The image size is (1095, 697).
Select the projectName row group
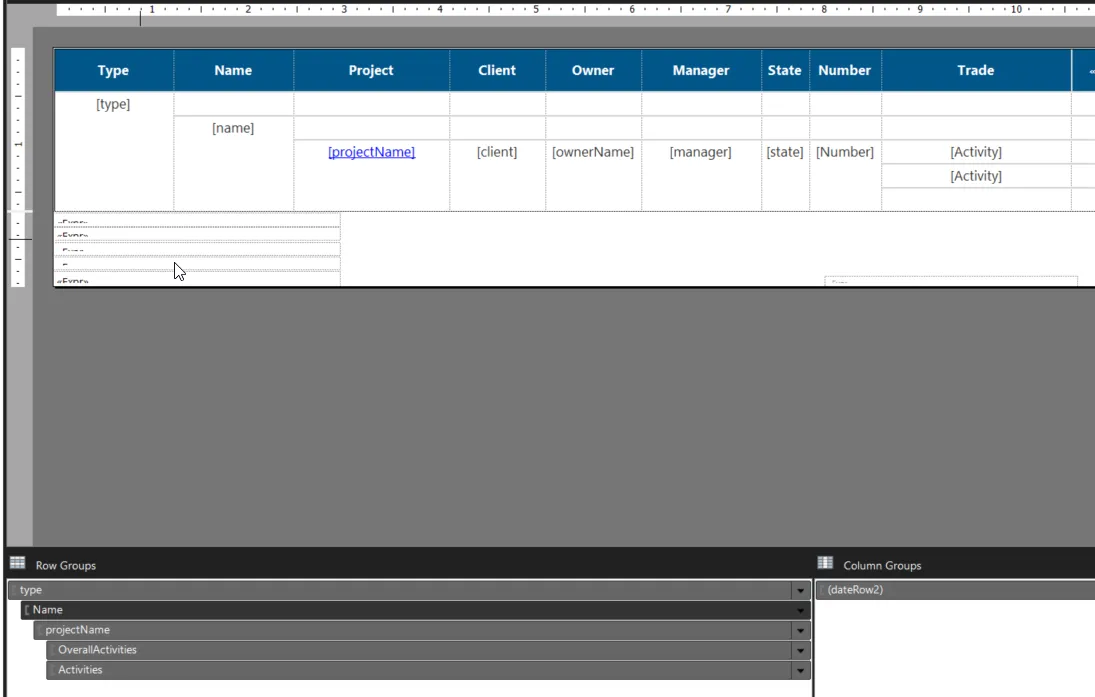[x=413, y=630]
